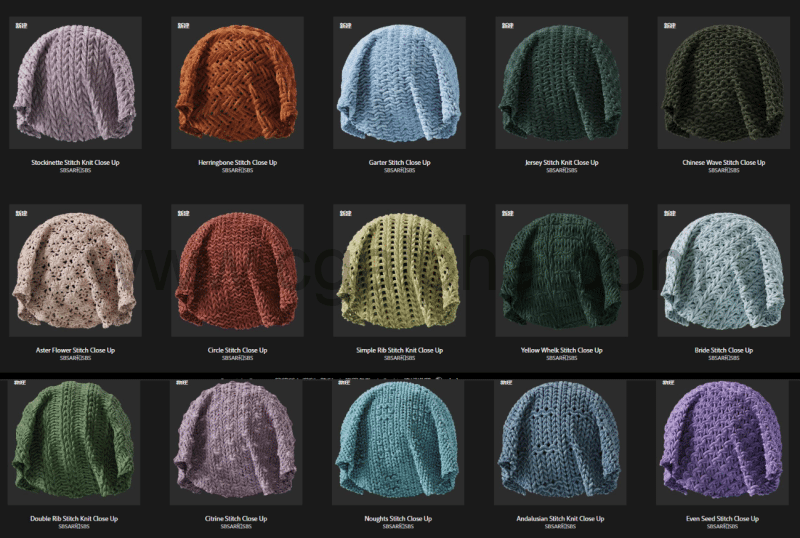Click the corner badge on Herringbone Stitch card
Image resolution: width=800 pixels, height=538 pixels.
point(183,25)
